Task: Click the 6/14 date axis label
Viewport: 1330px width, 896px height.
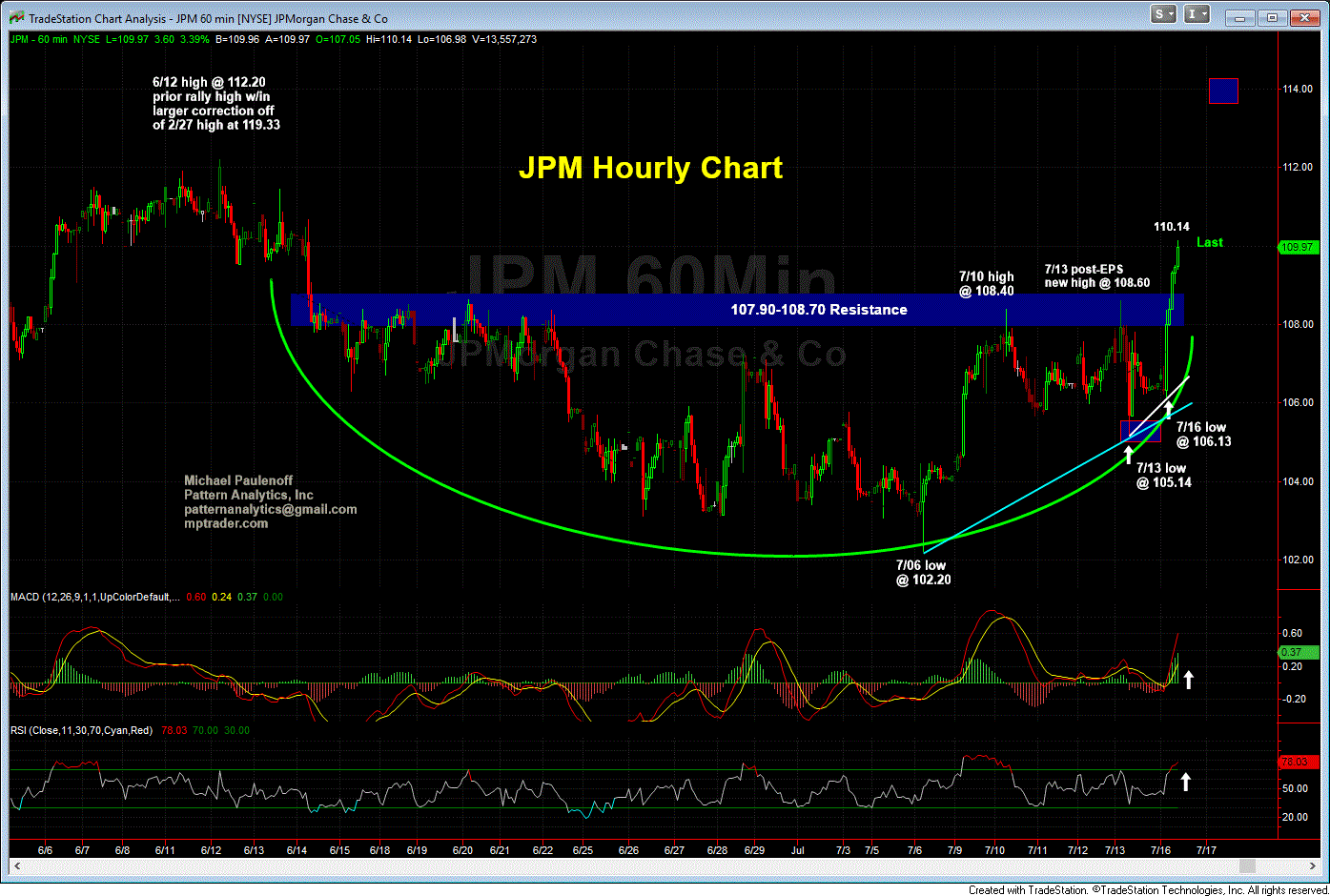Action: (297, 849)
